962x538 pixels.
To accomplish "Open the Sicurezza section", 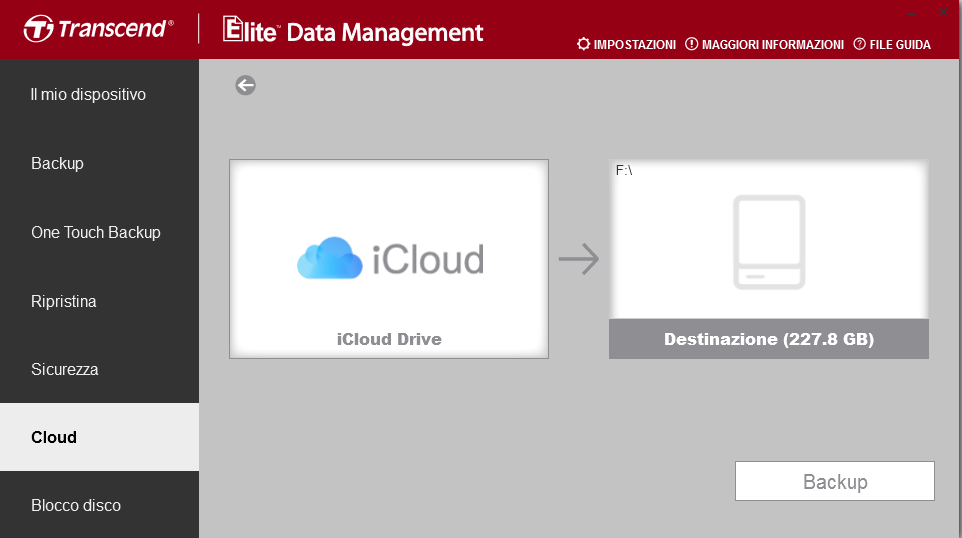I will pos(99,369).
